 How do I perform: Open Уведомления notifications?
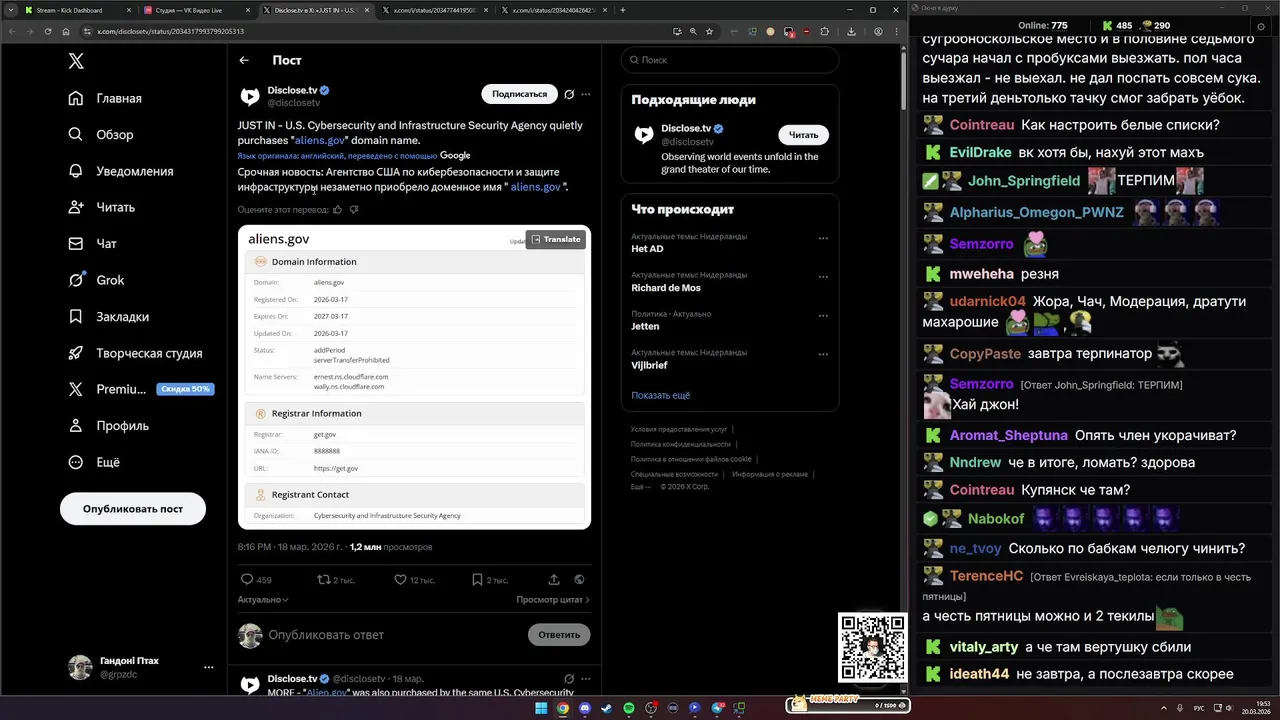[x=120, y=171]
